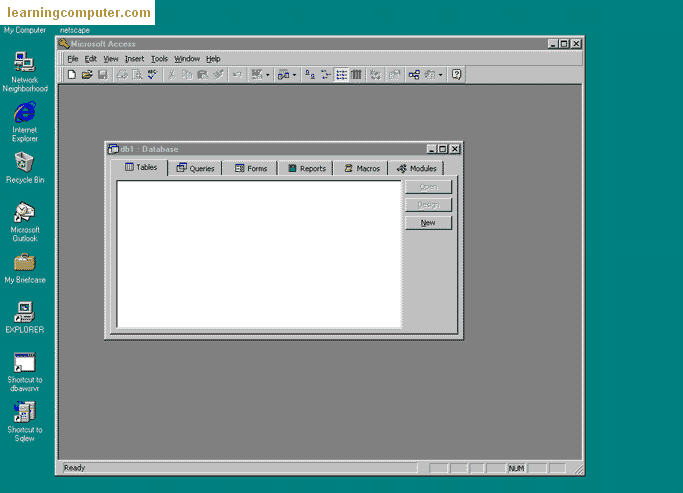Screen dimensions: 683x493
Task: Open the Window menu
Action: click(x=187, y=59)
